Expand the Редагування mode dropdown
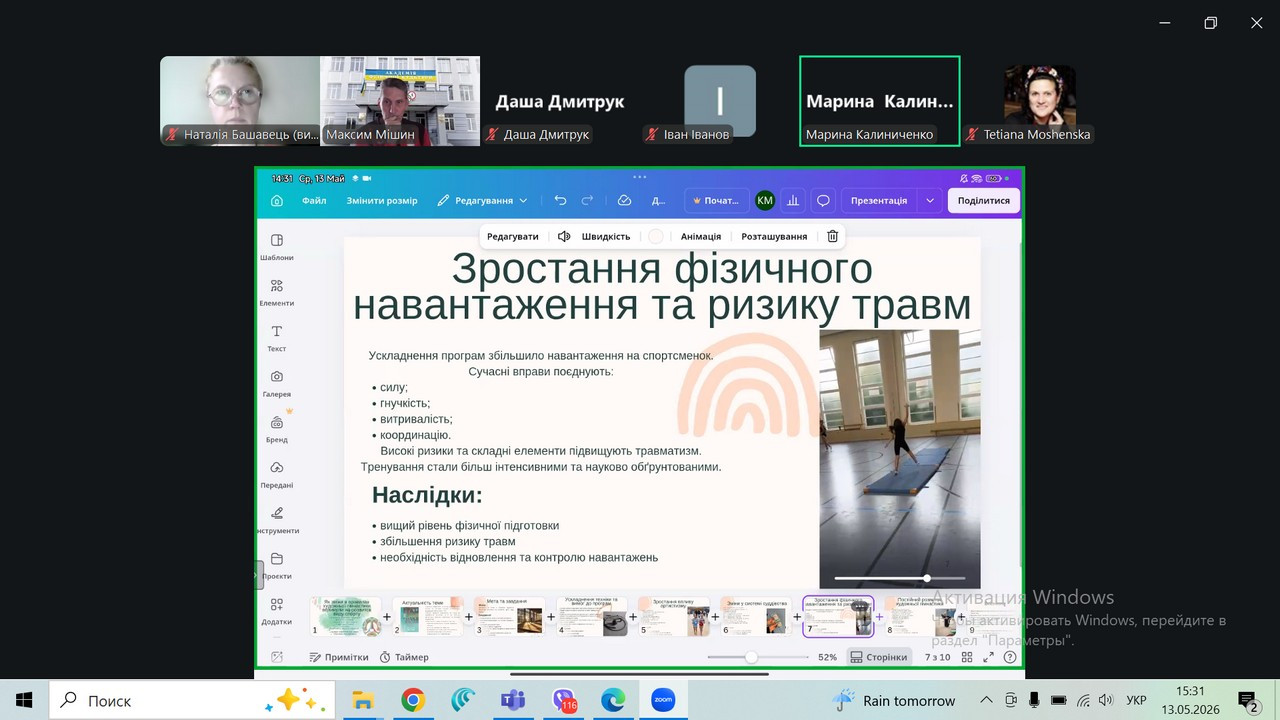This screenshot has height=720, width=1280. (x=482, y=200)
